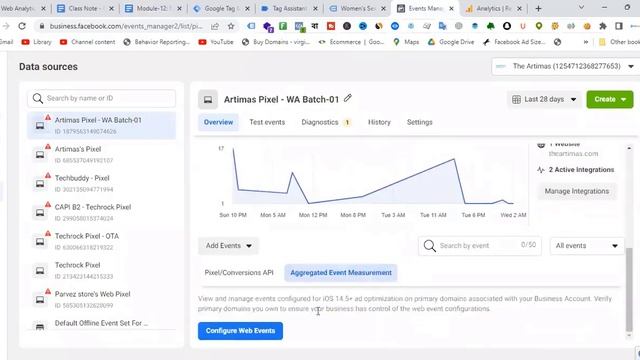The width and height of the screenshot is (640, 360).
Task: Open the Channel content bookmark
Action: point(87,42)
